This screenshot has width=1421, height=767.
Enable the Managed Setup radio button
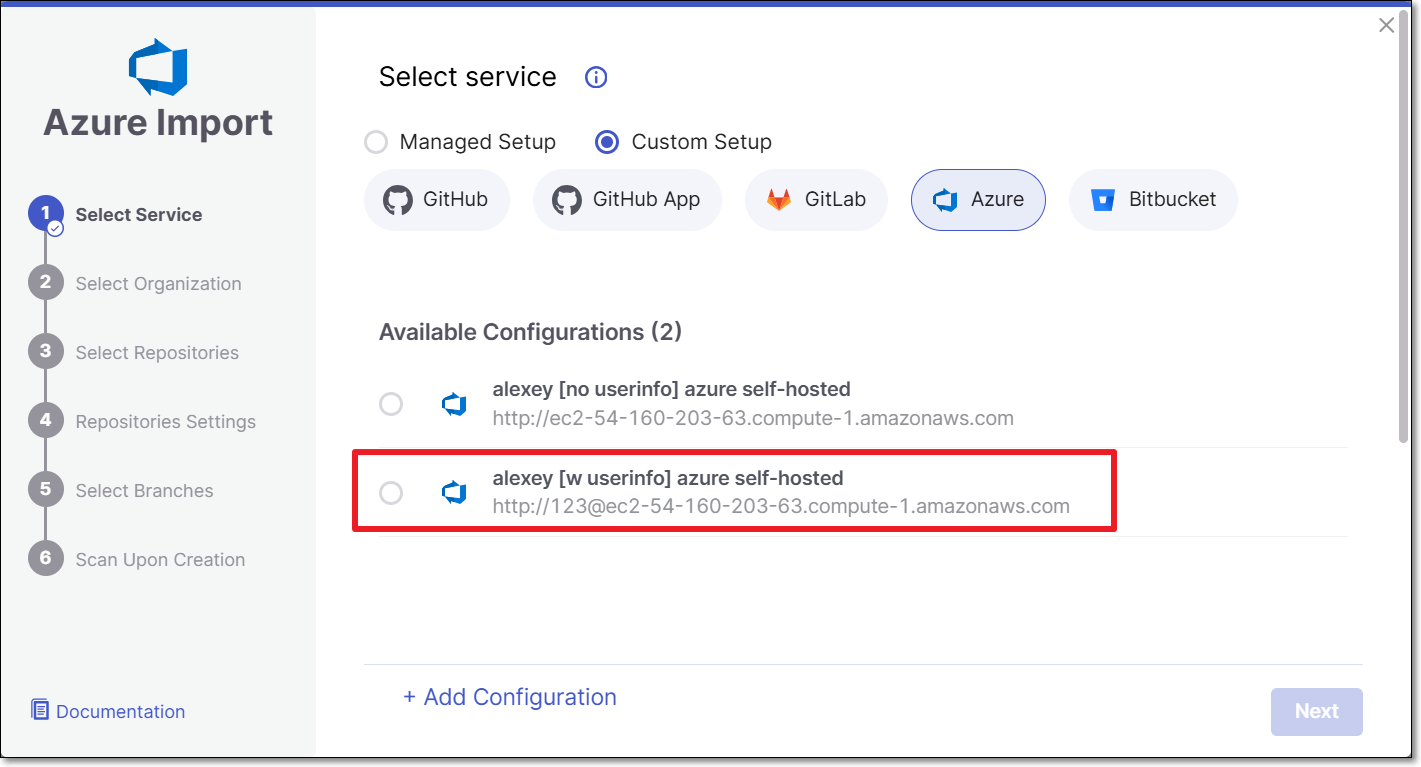pos(376,142)
